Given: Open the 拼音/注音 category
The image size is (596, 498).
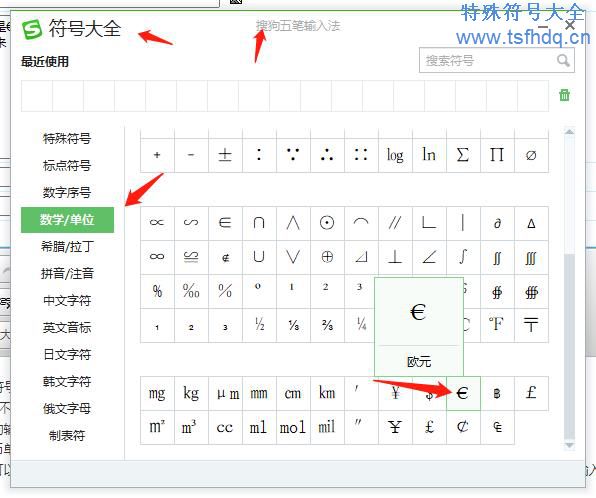Looking at the screenshot, I should (67, 273).
